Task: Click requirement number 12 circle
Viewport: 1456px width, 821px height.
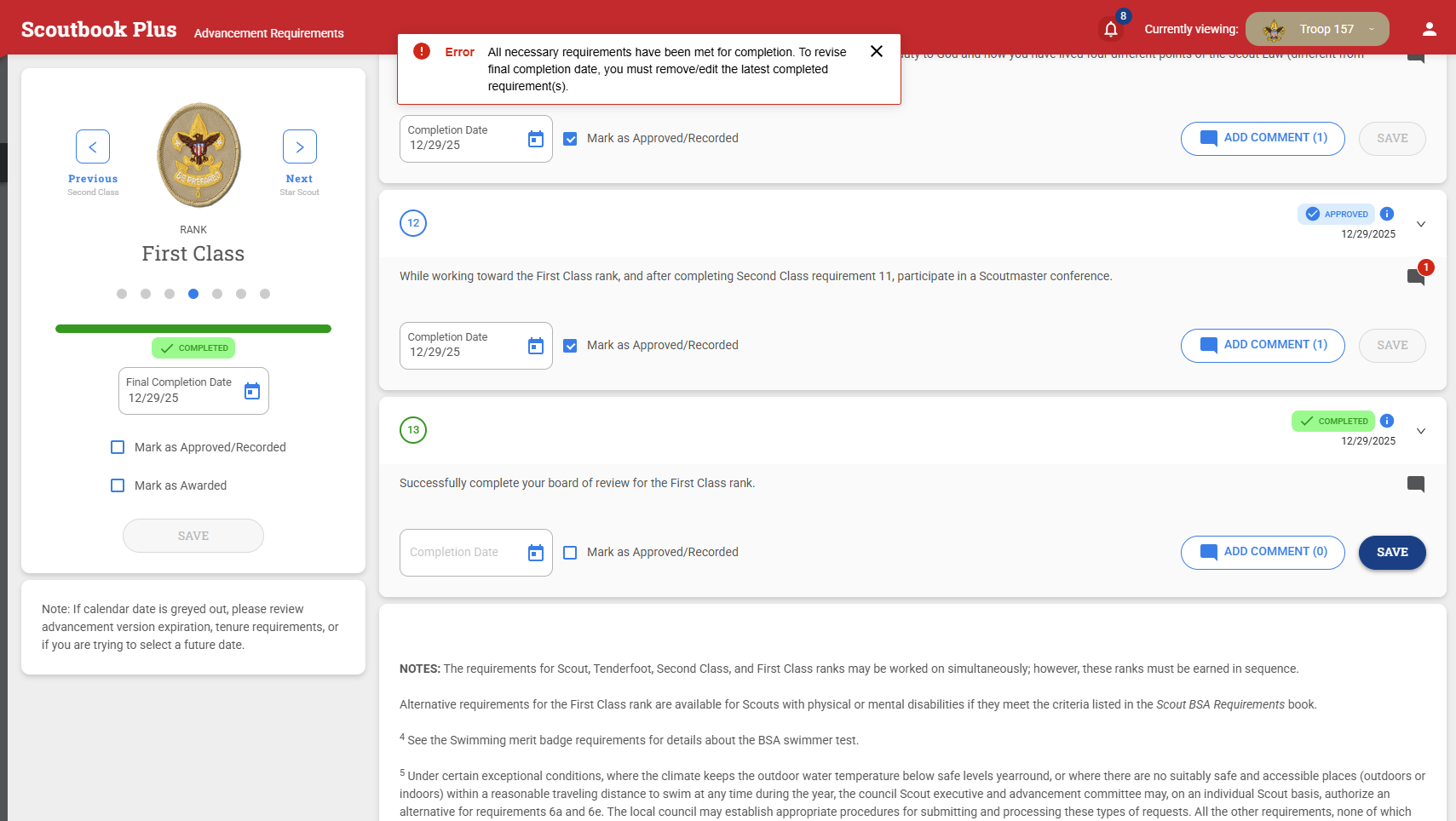Action: (413, 223)
